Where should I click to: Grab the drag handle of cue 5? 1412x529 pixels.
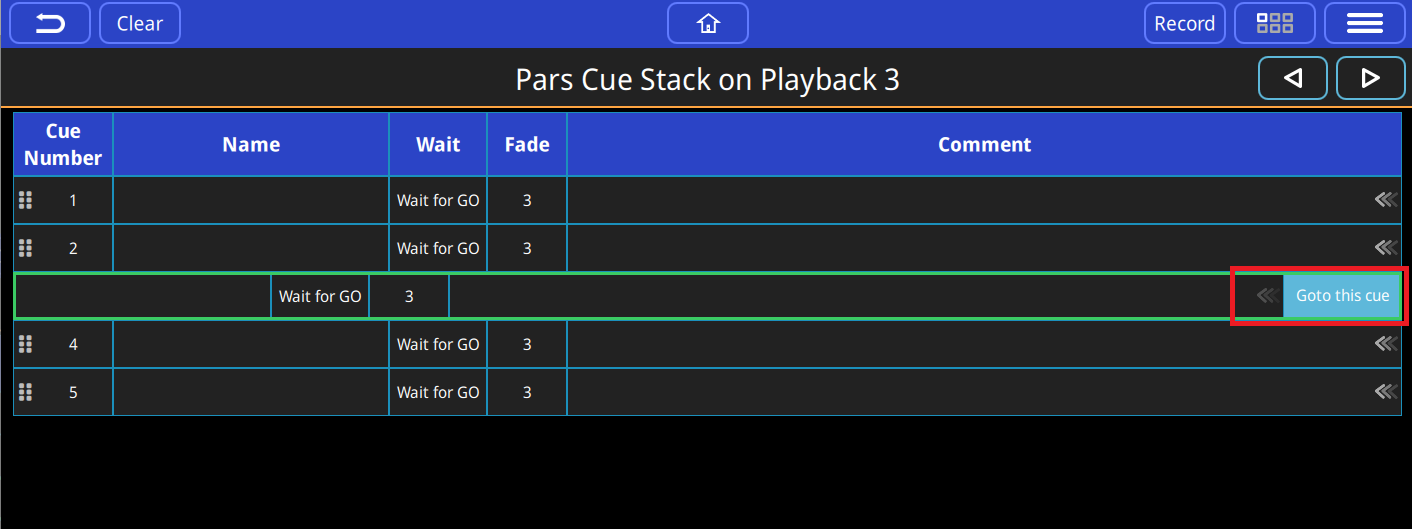[26, 392]
